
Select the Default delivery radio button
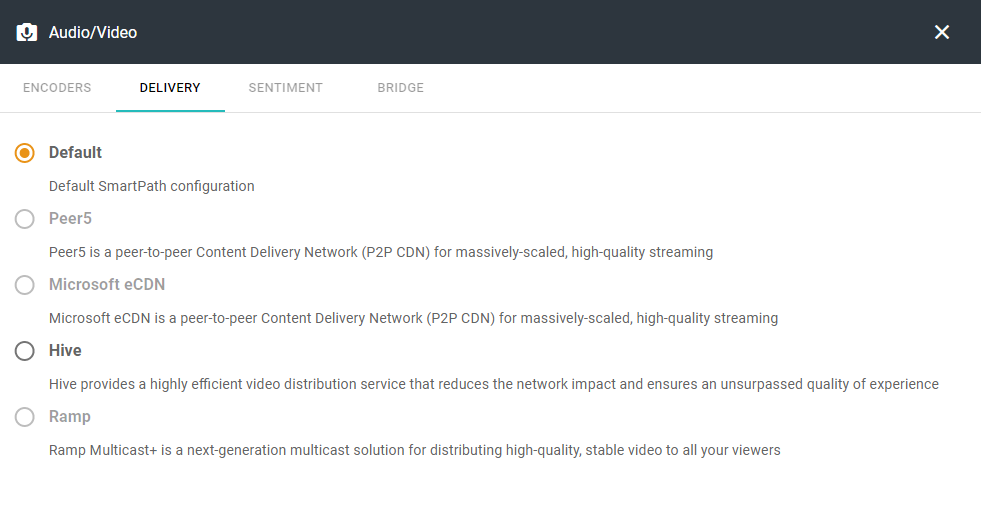coord(24,153)
